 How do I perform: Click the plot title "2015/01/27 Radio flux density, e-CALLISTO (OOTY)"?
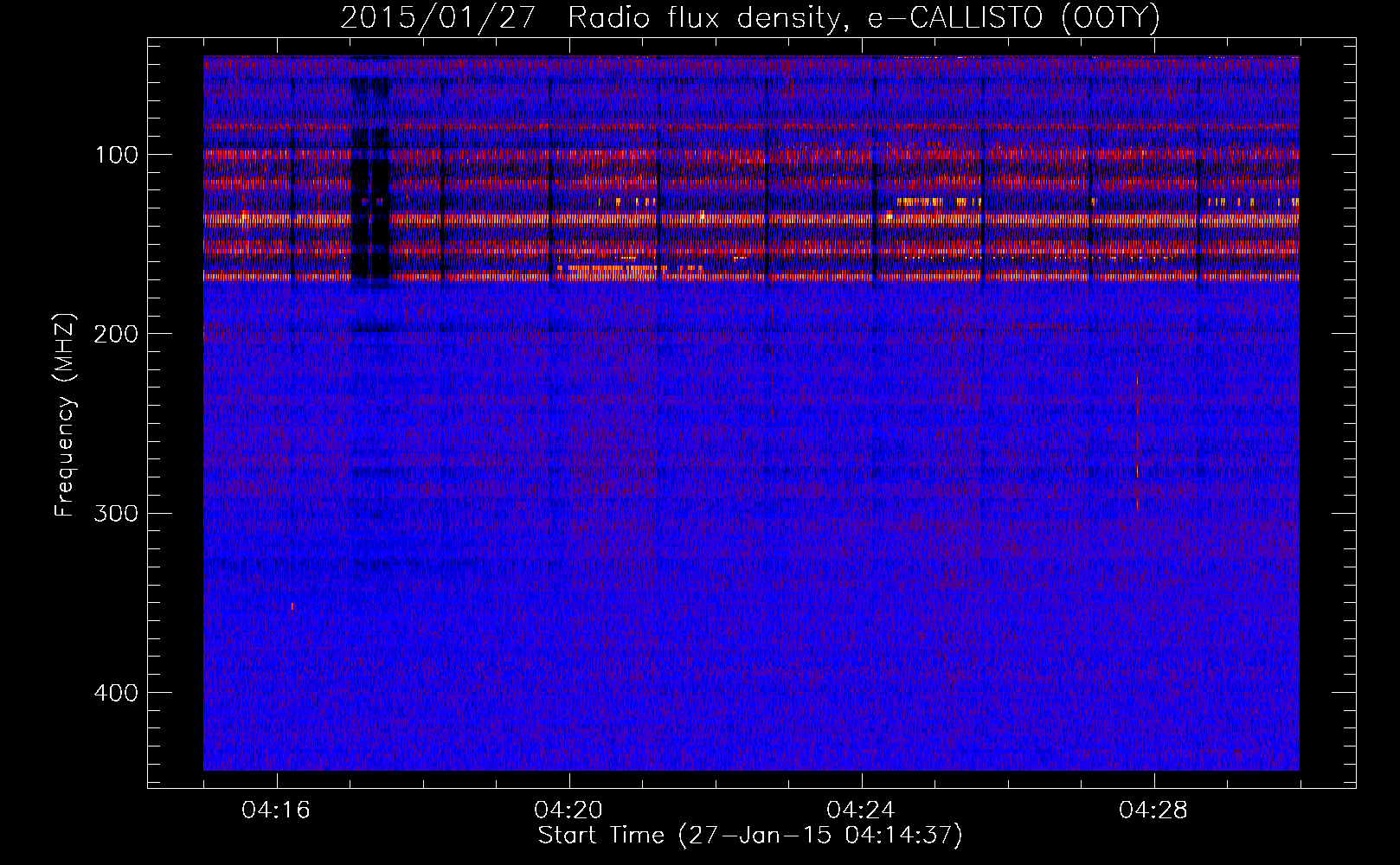coord(750,18)
